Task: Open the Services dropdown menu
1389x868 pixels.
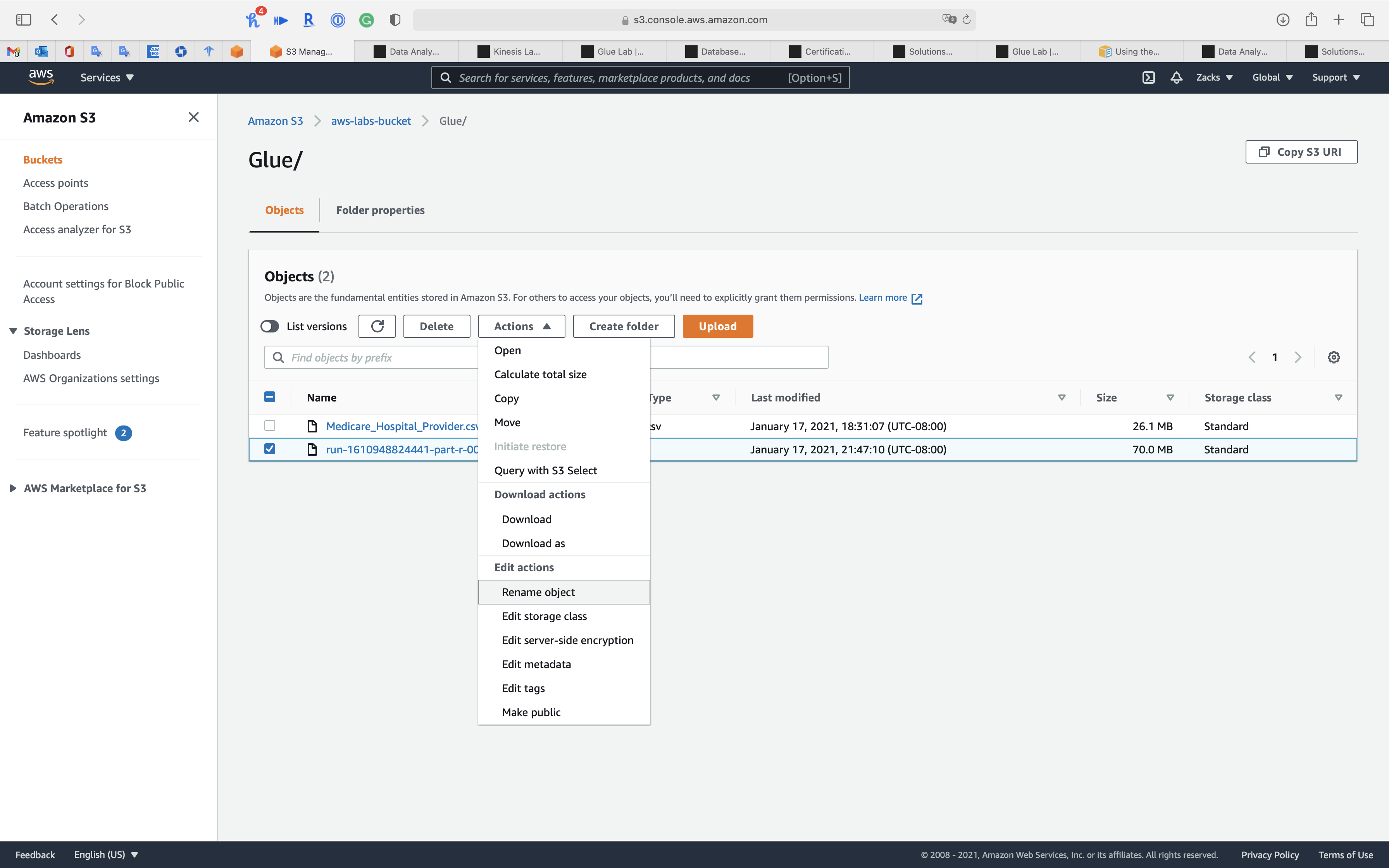Action: point(107,77)
